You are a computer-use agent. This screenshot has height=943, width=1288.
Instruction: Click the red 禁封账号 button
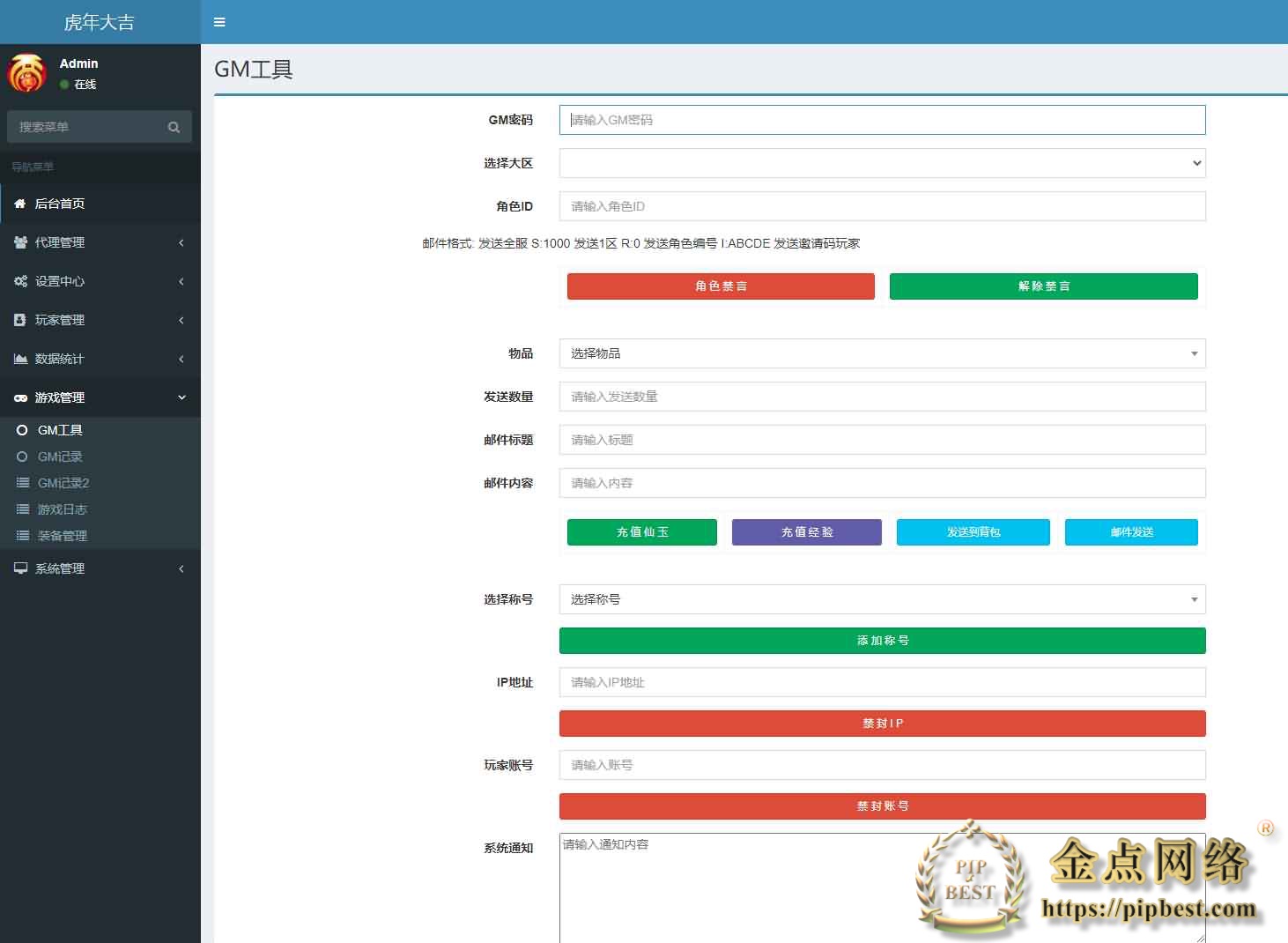click(882, 806)
